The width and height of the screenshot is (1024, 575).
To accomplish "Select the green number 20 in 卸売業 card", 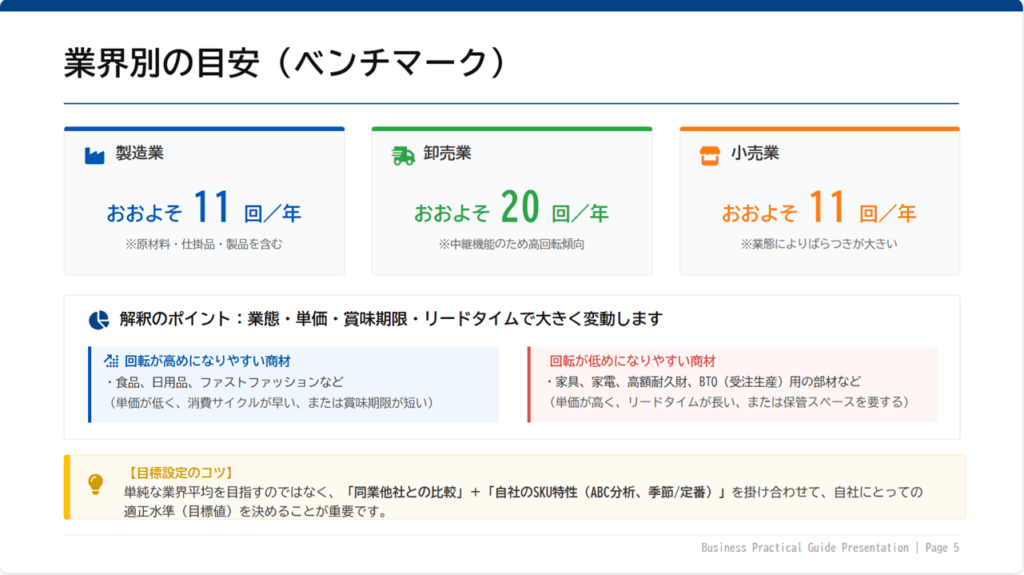I will 520,207.
